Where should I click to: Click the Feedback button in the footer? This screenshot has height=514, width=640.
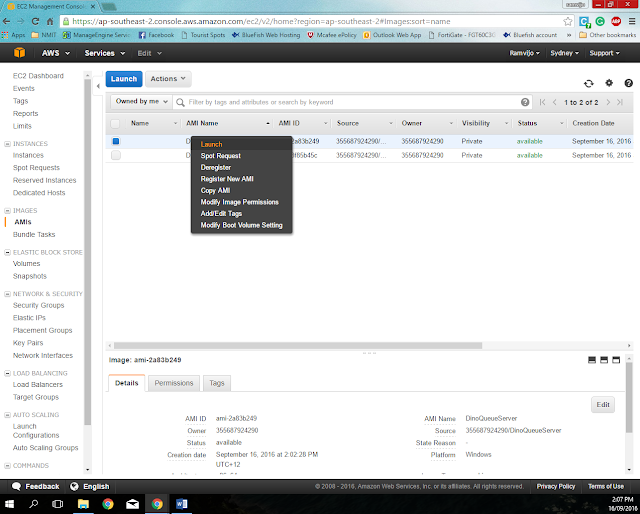tap(36, 486)
